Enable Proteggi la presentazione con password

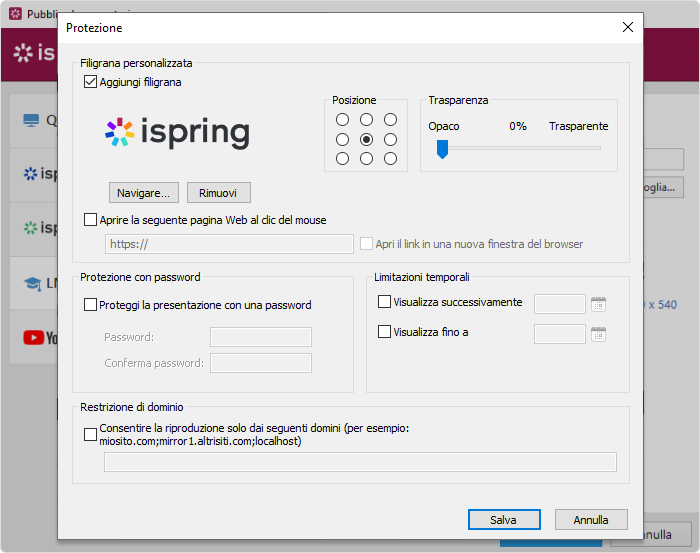pos(90,305)
